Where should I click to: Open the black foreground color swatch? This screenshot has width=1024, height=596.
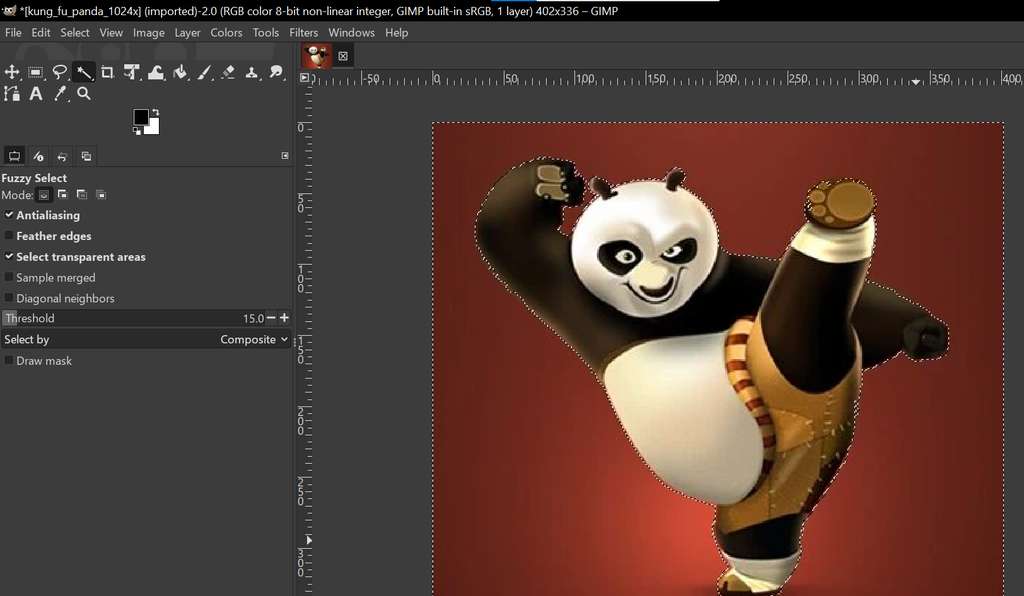(140, 116)
